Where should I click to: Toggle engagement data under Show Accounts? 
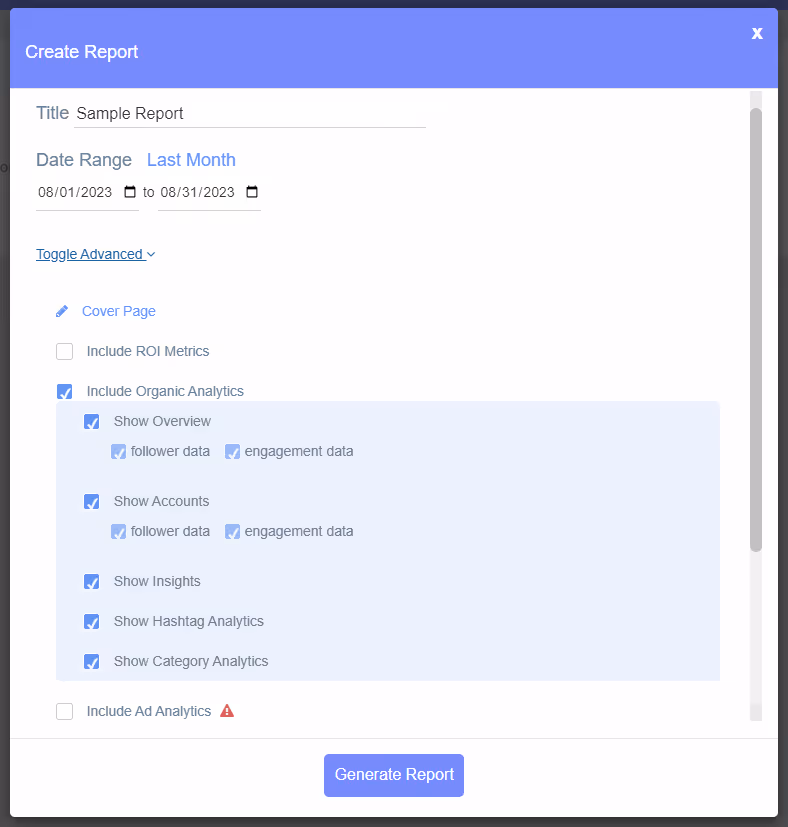point(232,532)
